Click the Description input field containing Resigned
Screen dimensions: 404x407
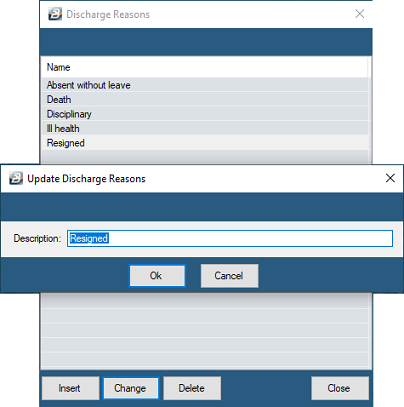[230, 238]
